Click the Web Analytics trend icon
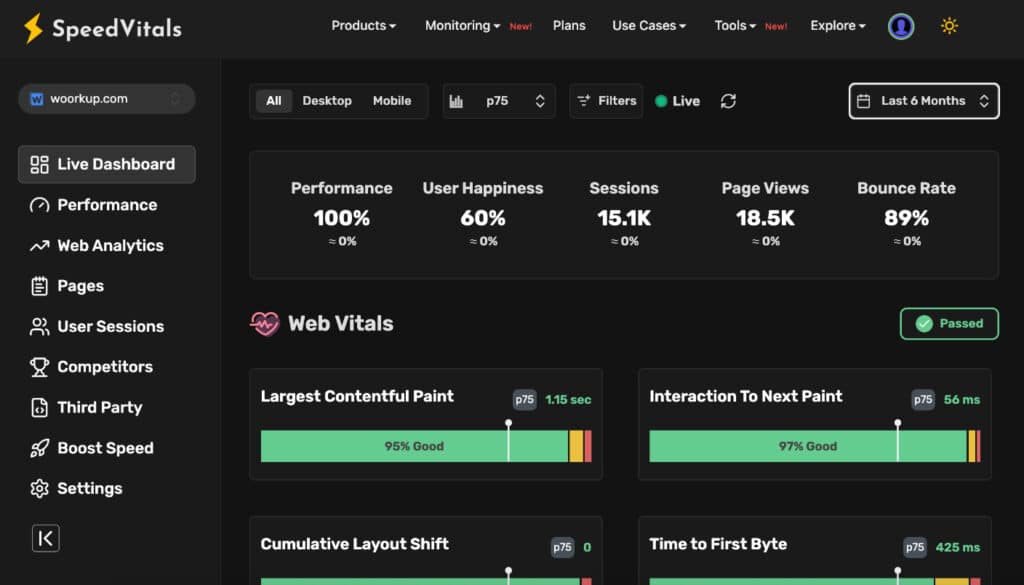Screen dimensions: 1024x585 click(x=39, y=246)
